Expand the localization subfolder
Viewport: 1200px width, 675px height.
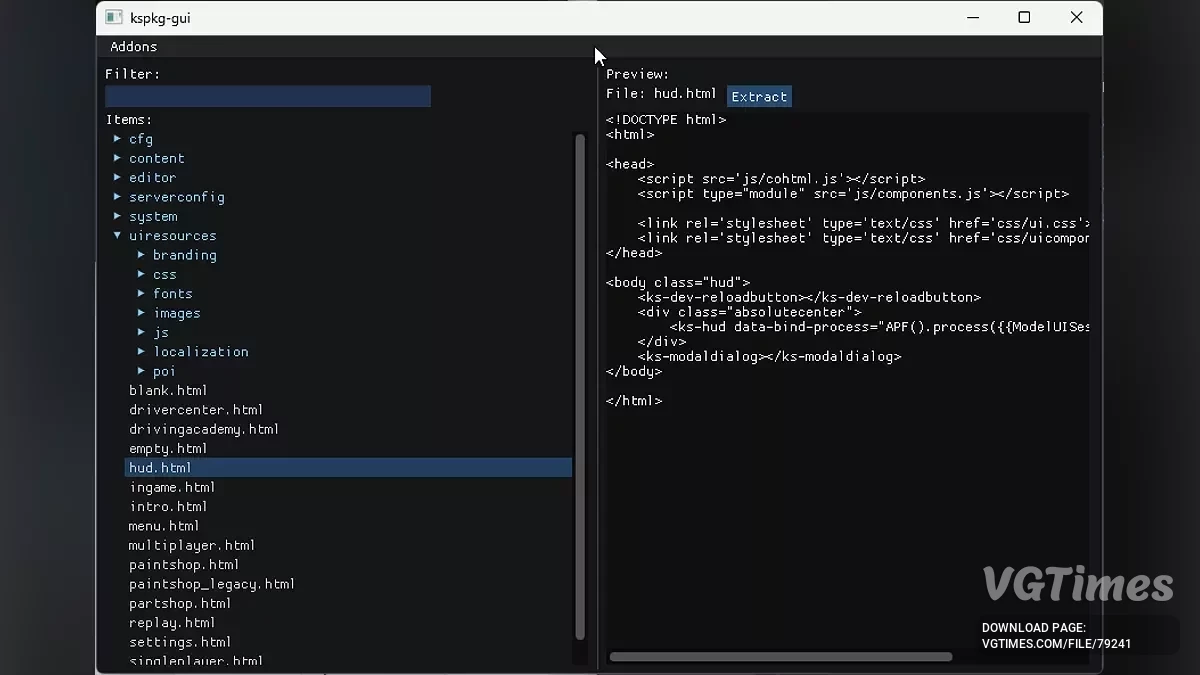pos(200,352)
